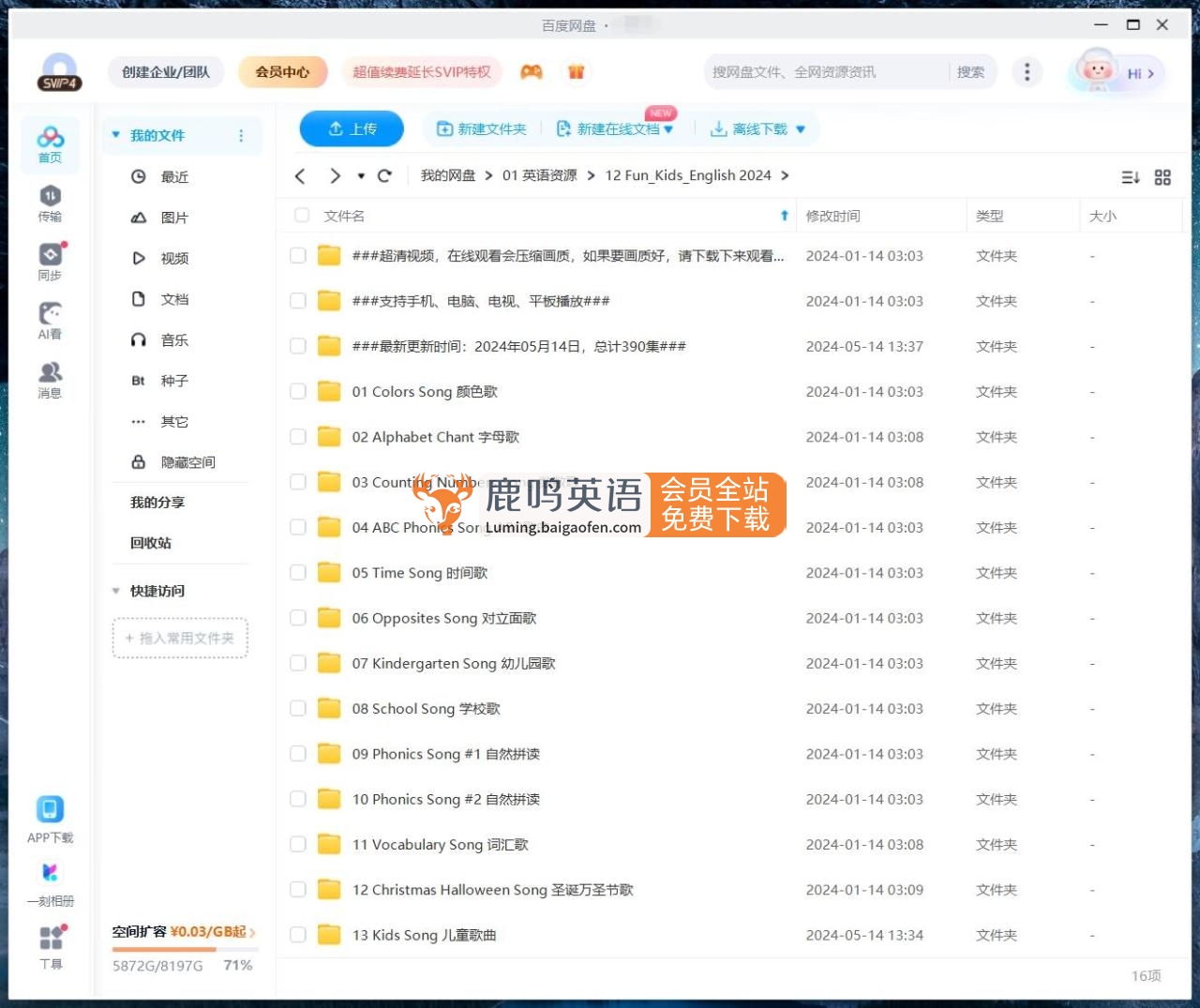Click the refresh icon in navigation bar
This screenshot has height=1008, width=1200.
[x=384, y=176]
